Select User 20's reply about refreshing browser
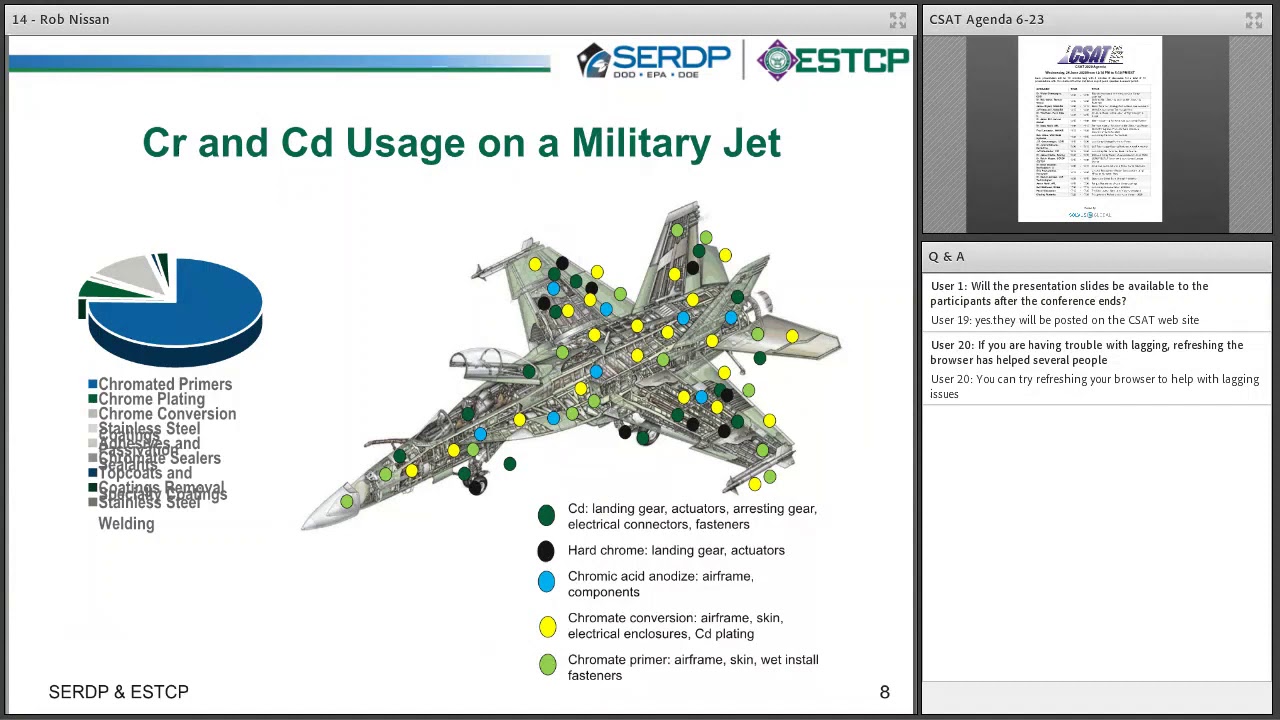The width and height of the screenshot is (1280, 720). [1094, 386]
